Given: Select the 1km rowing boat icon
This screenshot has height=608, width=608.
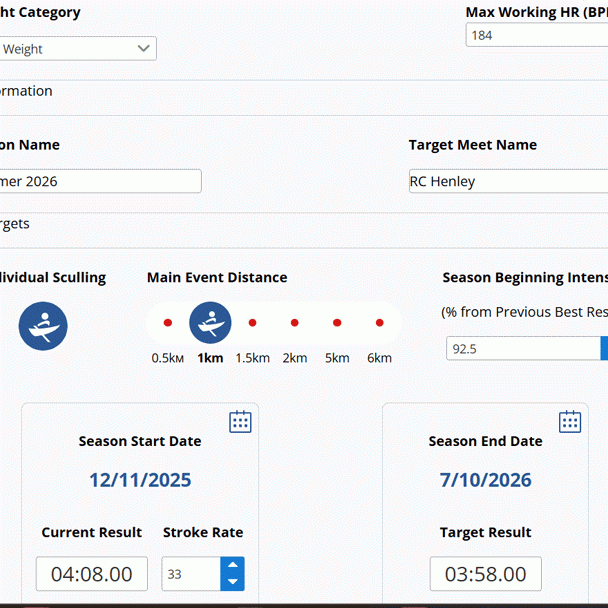Looking at the screenshot, I should pyautogui.click(x=210, y=323).
